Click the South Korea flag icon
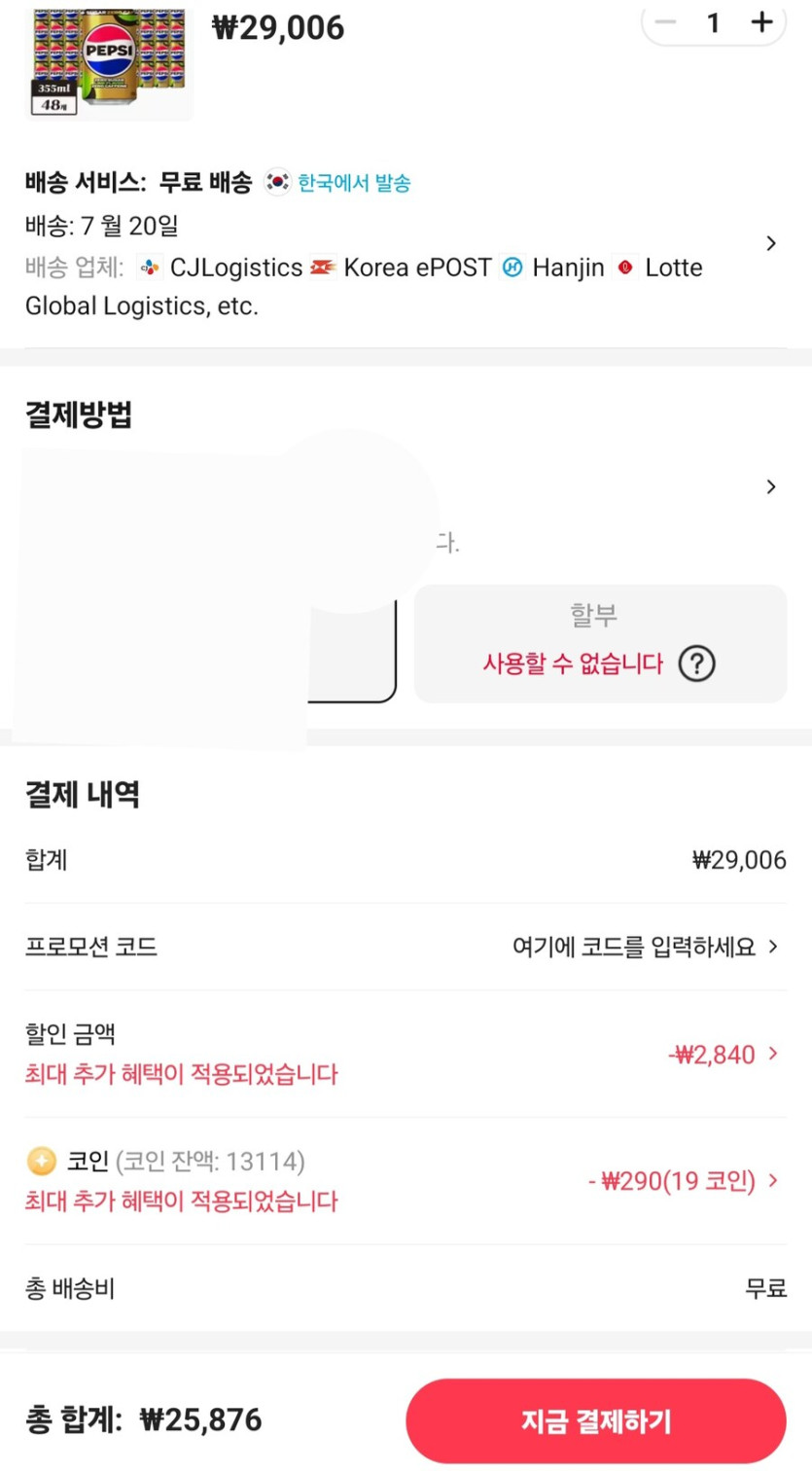The height and width of the screenshot is (1471, 812). 278,182
